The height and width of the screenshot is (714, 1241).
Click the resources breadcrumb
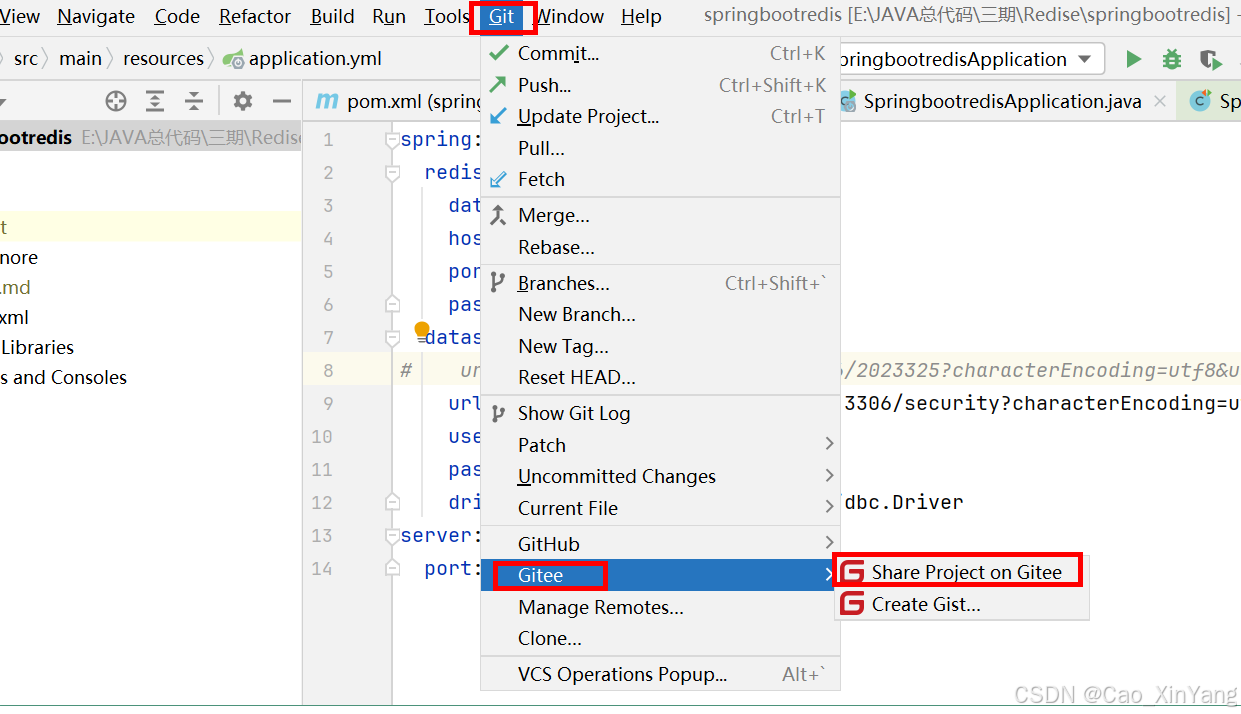[163, 59]
